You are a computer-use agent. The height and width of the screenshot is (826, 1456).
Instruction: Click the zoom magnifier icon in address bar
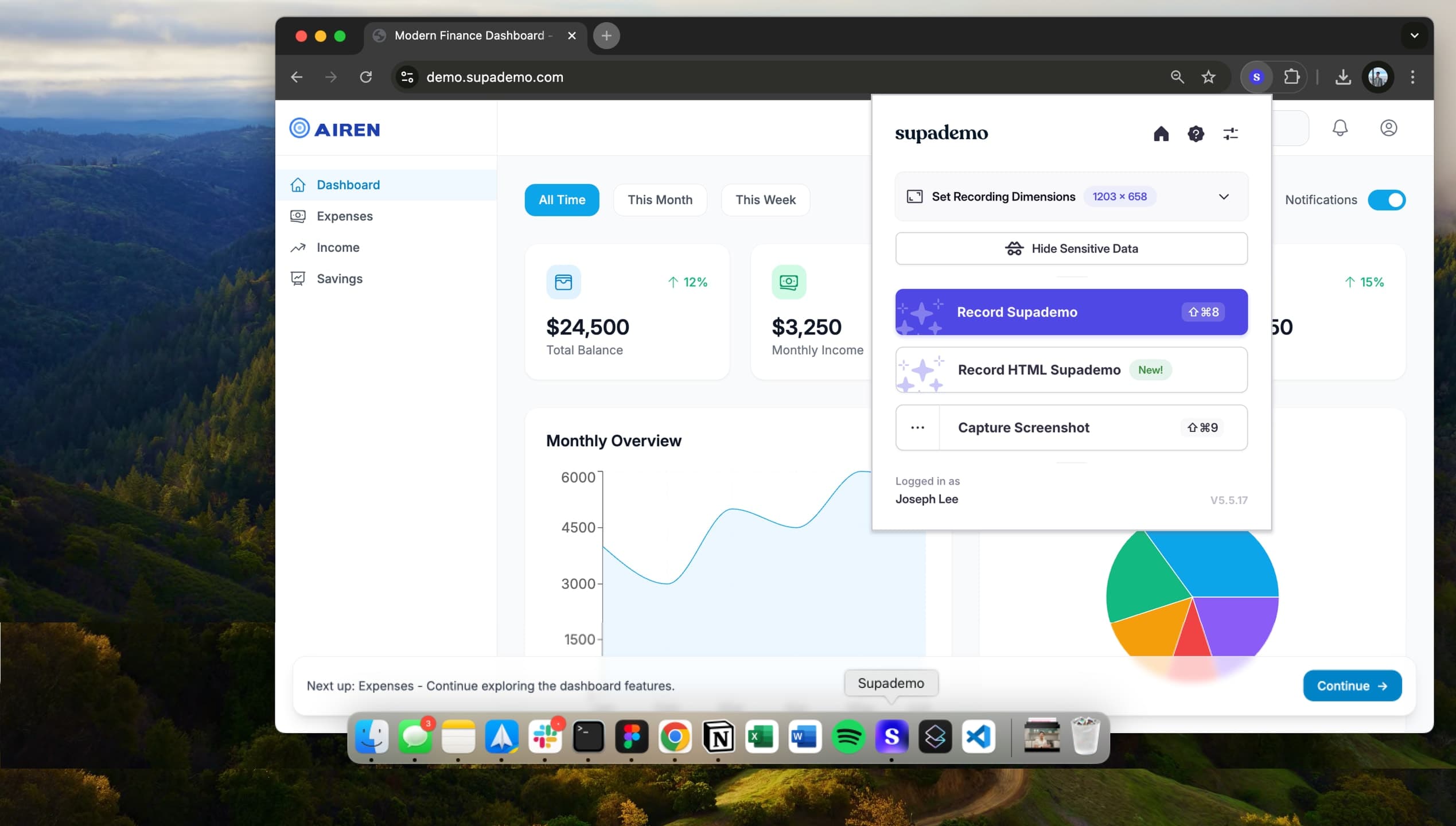tap(1177, 77)
